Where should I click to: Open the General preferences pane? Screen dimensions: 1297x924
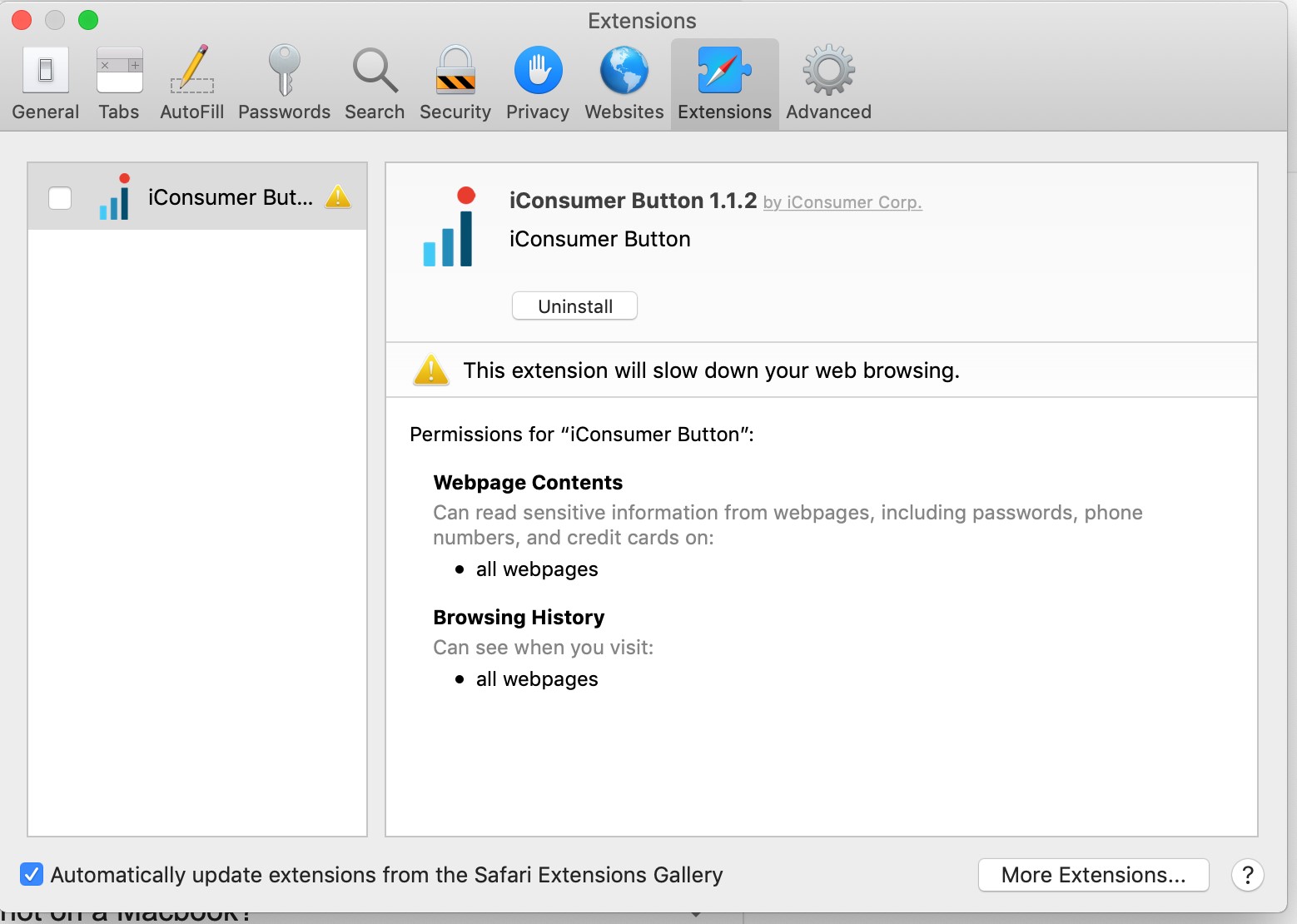coord(46,84)
